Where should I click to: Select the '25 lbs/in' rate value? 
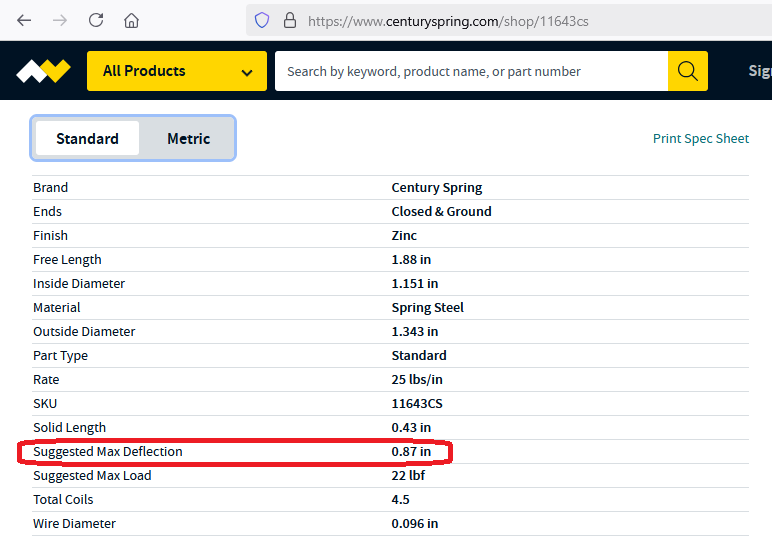417,380
